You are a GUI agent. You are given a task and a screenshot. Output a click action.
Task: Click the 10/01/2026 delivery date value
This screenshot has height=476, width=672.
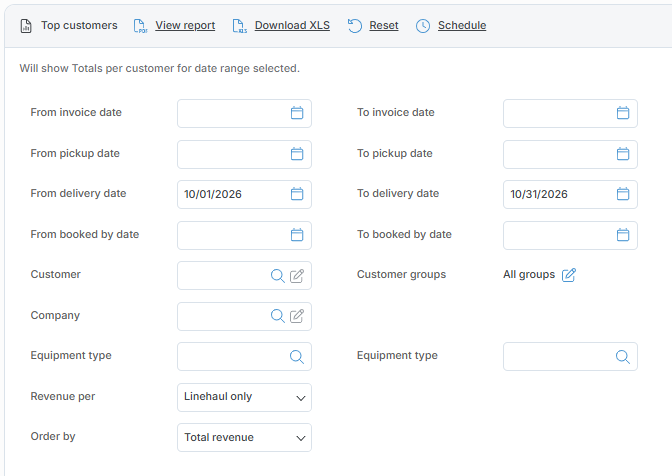pos(213,194)
